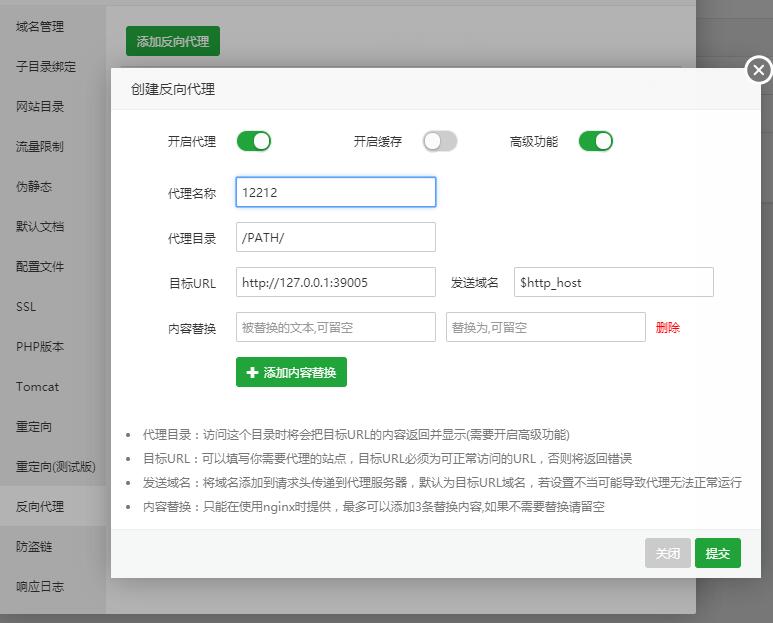Focus the 目标URL input field

click(x=336, y=282)
